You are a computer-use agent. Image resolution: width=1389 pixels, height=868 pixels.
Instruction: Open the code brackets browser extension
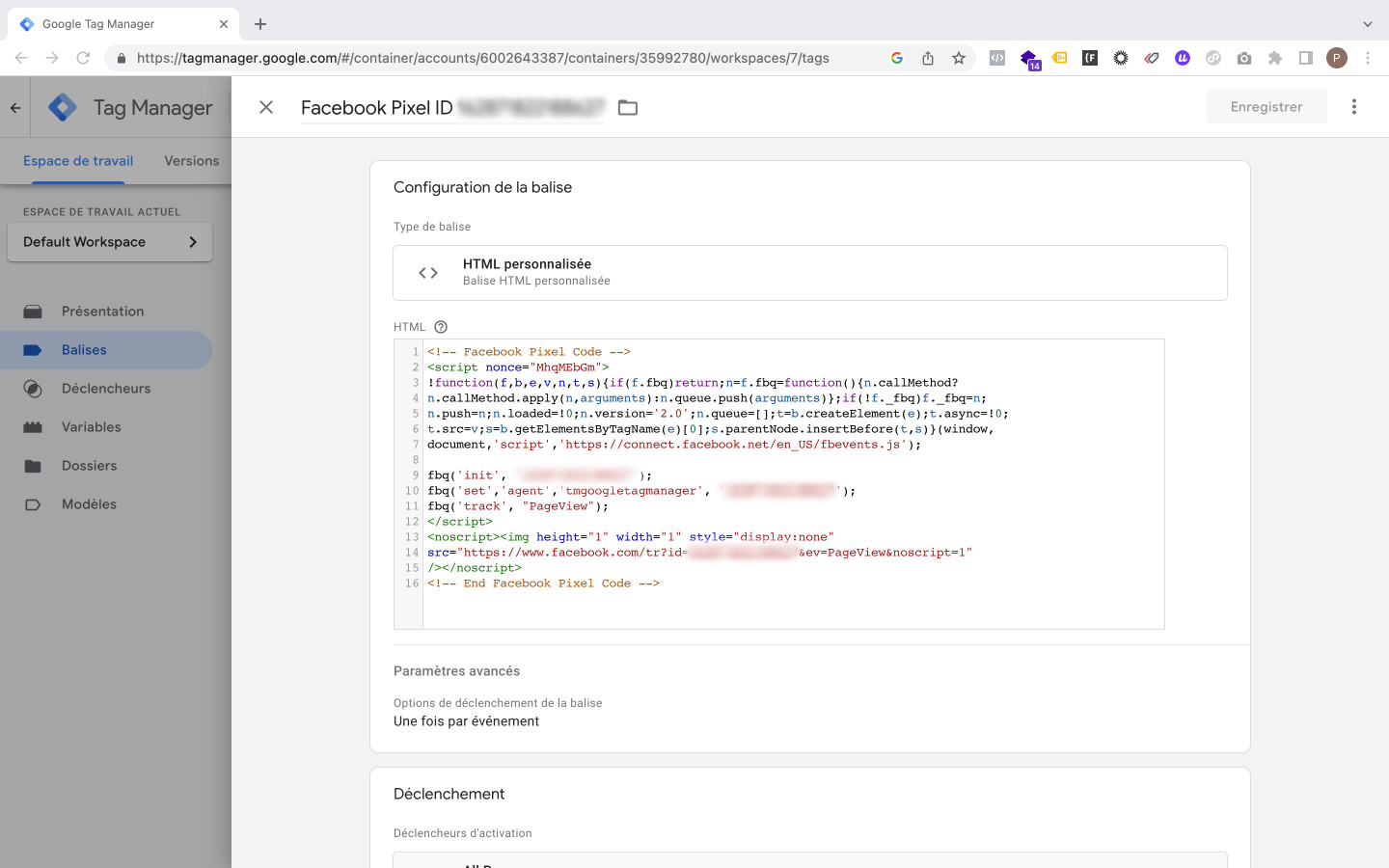tap(997, 58)
